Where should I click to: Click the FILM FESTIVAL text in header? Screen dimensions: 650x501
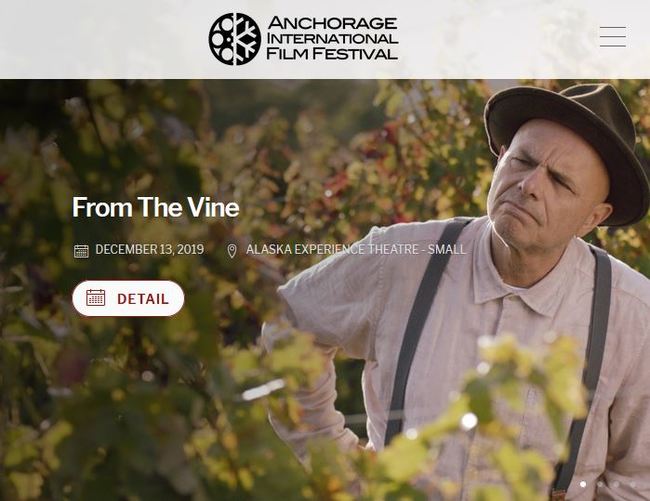[332, 53]
